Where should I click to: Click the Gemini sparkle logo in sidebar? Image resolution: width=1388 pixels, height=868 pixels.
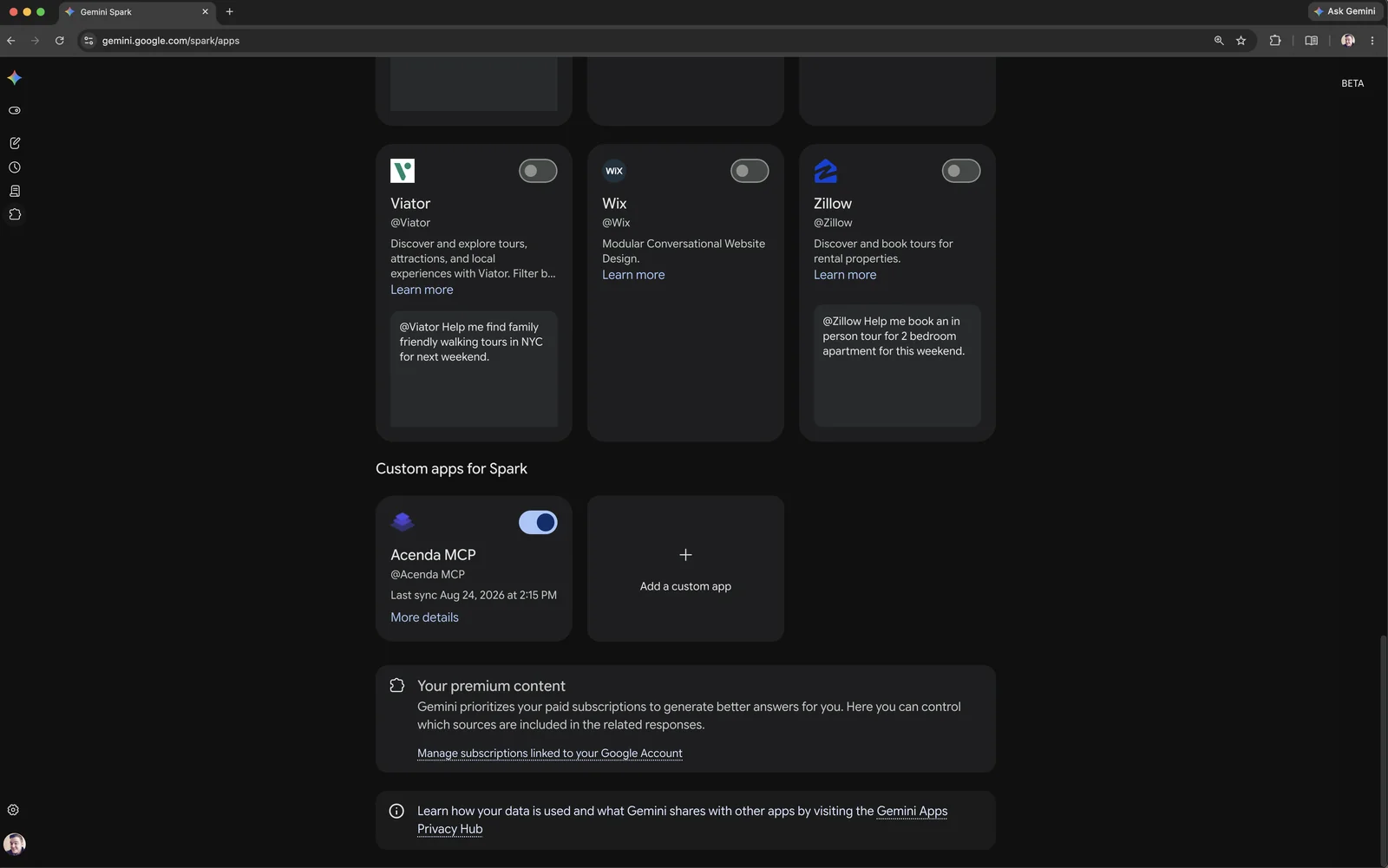pos(15,78)
